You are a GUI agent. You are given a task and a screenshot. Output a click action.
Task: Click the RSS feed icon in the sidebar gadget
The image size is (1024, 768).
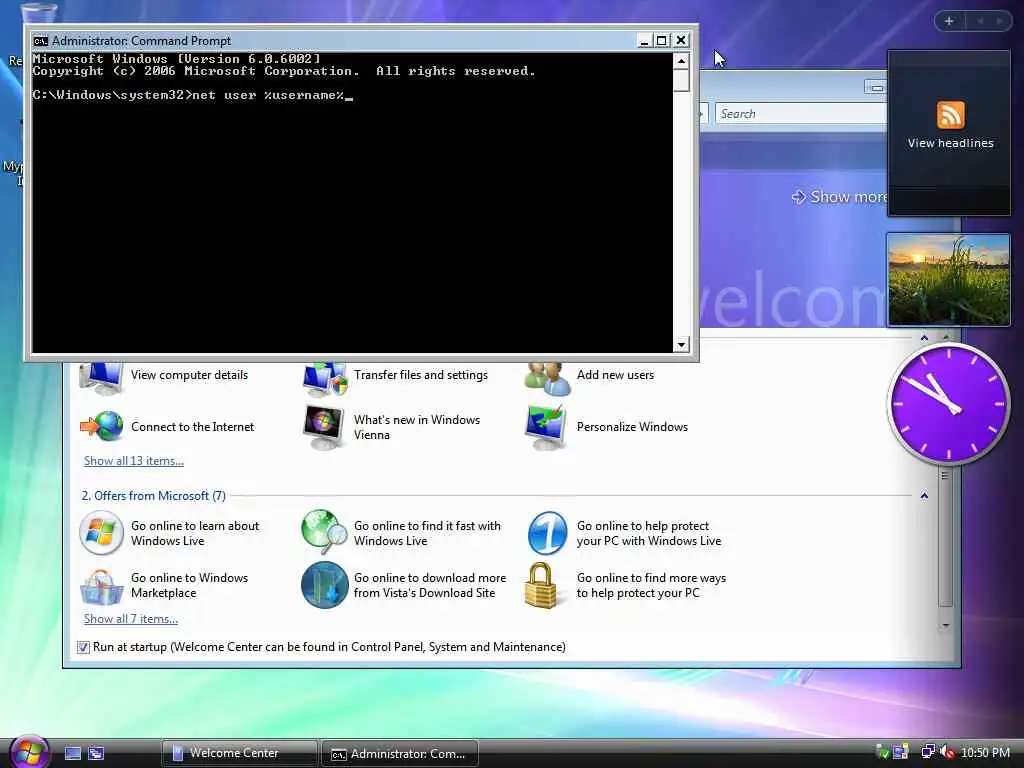(950, 115)
